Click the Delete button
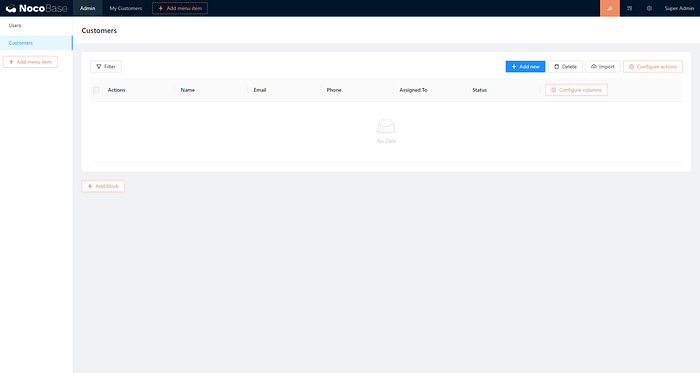This screenshot has width=700, height=373. (x=565, y=66)
